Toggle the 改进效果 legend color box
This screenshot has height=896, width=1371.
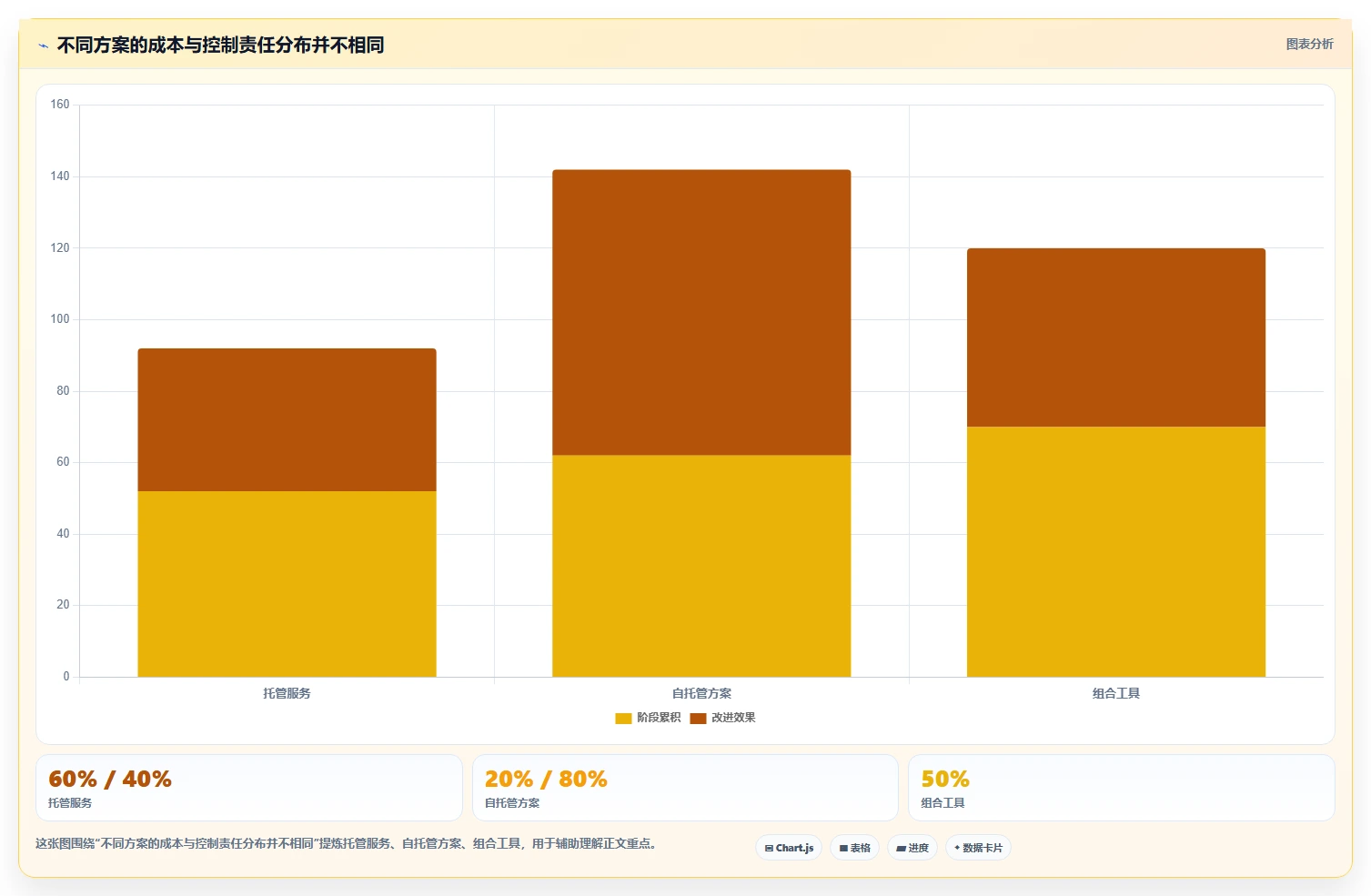point(698,719)
